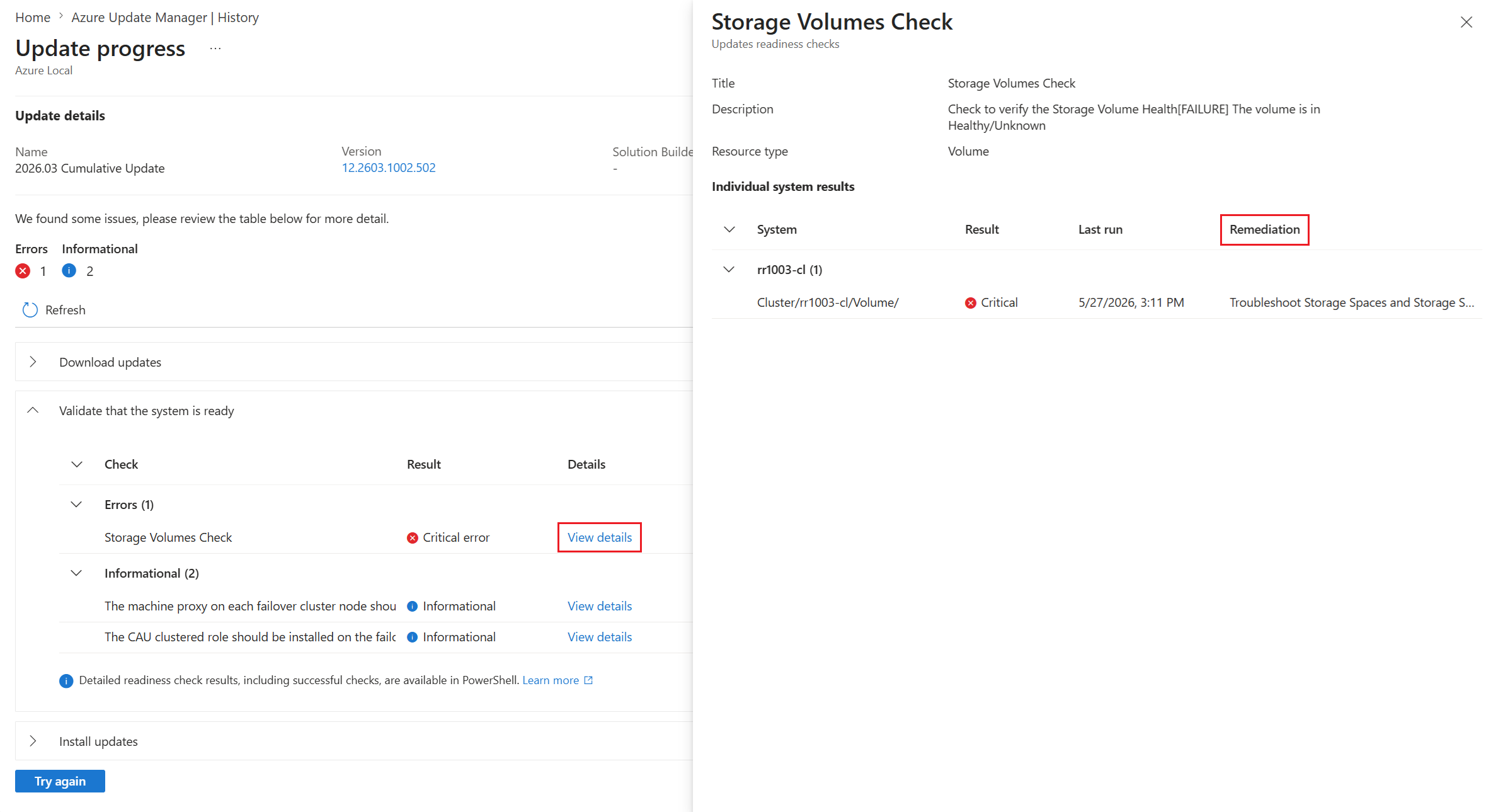Click the Try again button
The width and height of the screenshot is (1491, 812).
coord(60,781)
